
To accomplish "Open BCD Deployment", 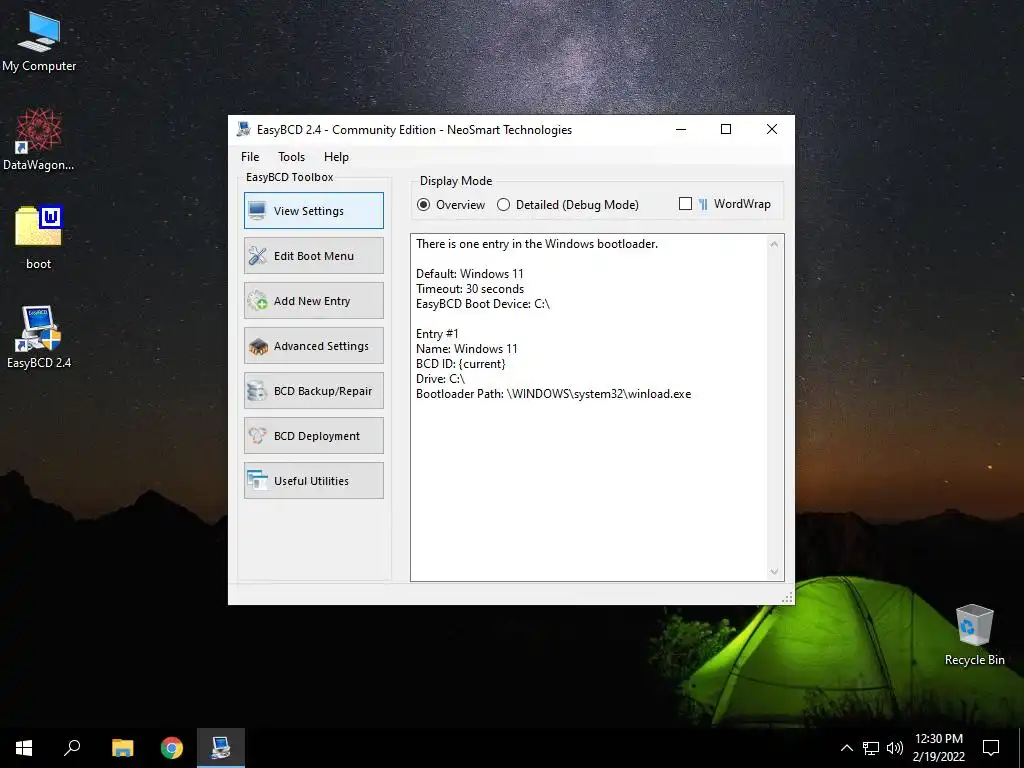I will coord(314,436).
